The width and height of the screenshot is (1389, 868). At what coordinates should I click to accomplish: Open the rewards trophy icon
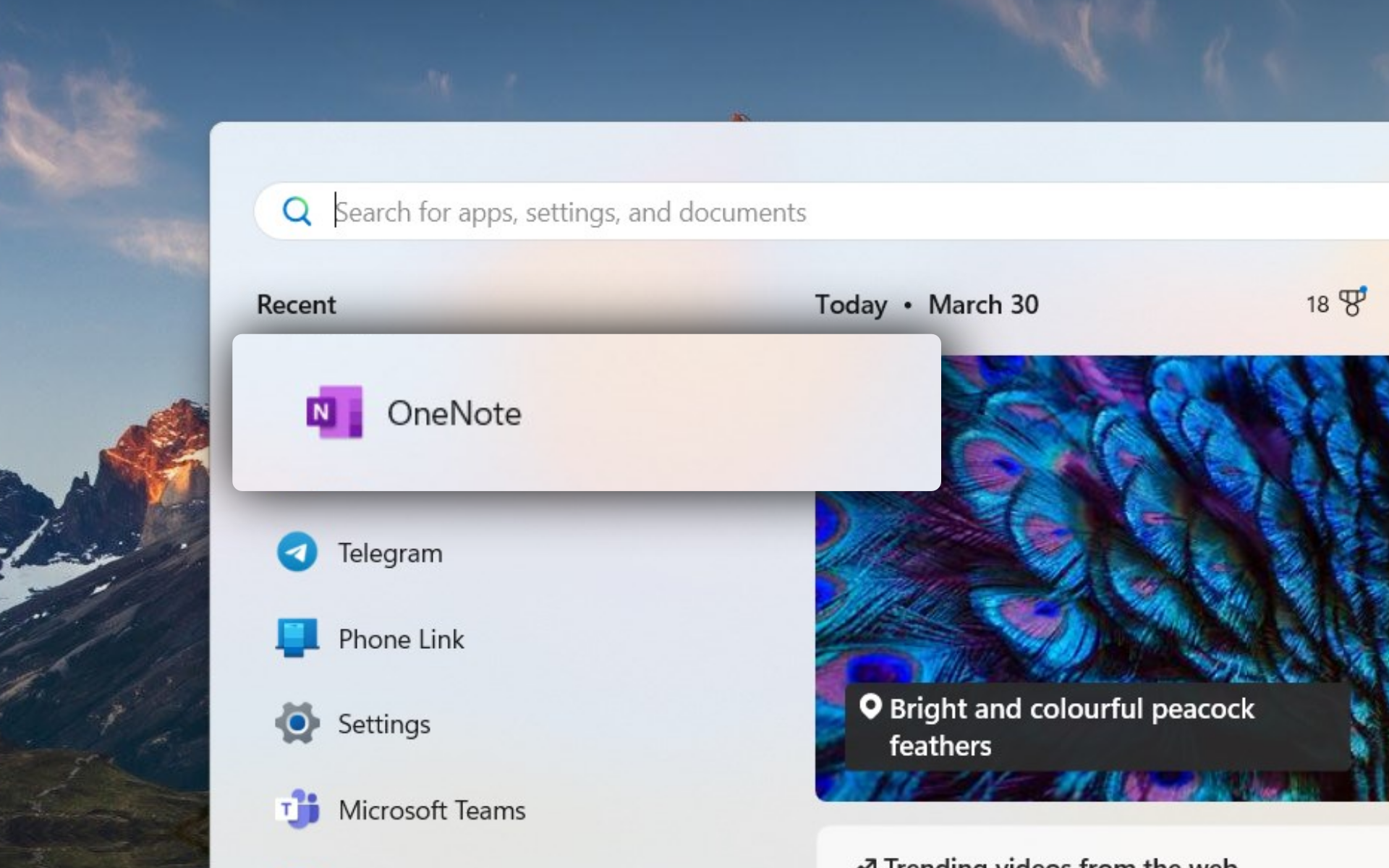tap(1351, 302)
